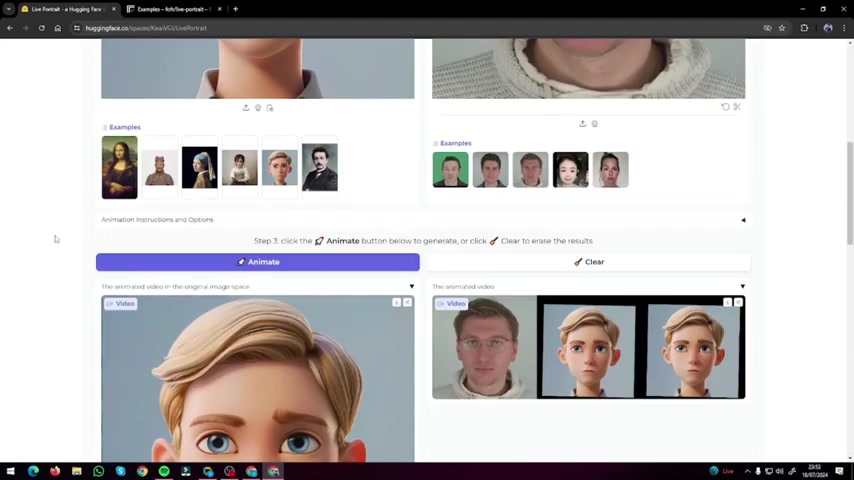
Task: Bookmark this page with star icon
Action: pyautogui.click(x=782, y=28)
